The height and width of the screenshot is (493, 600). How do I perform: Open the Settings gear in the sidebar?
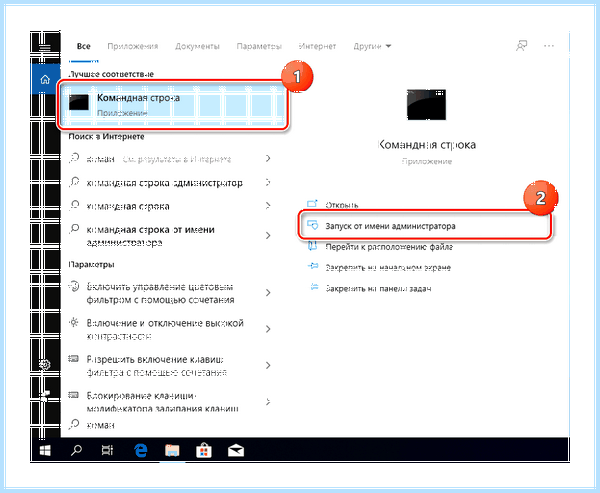pyautogui.click(x=45, y=364)
